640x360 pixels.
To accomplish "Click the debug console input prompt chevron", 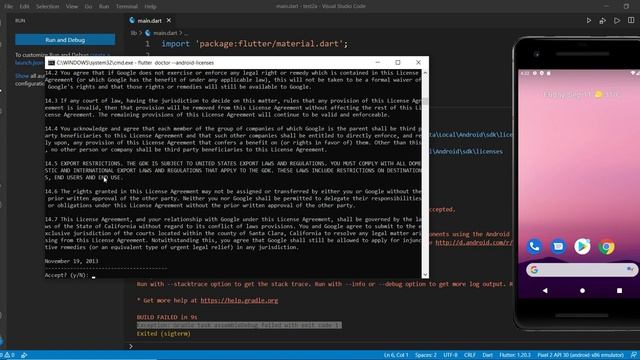I will pos(131,346).
